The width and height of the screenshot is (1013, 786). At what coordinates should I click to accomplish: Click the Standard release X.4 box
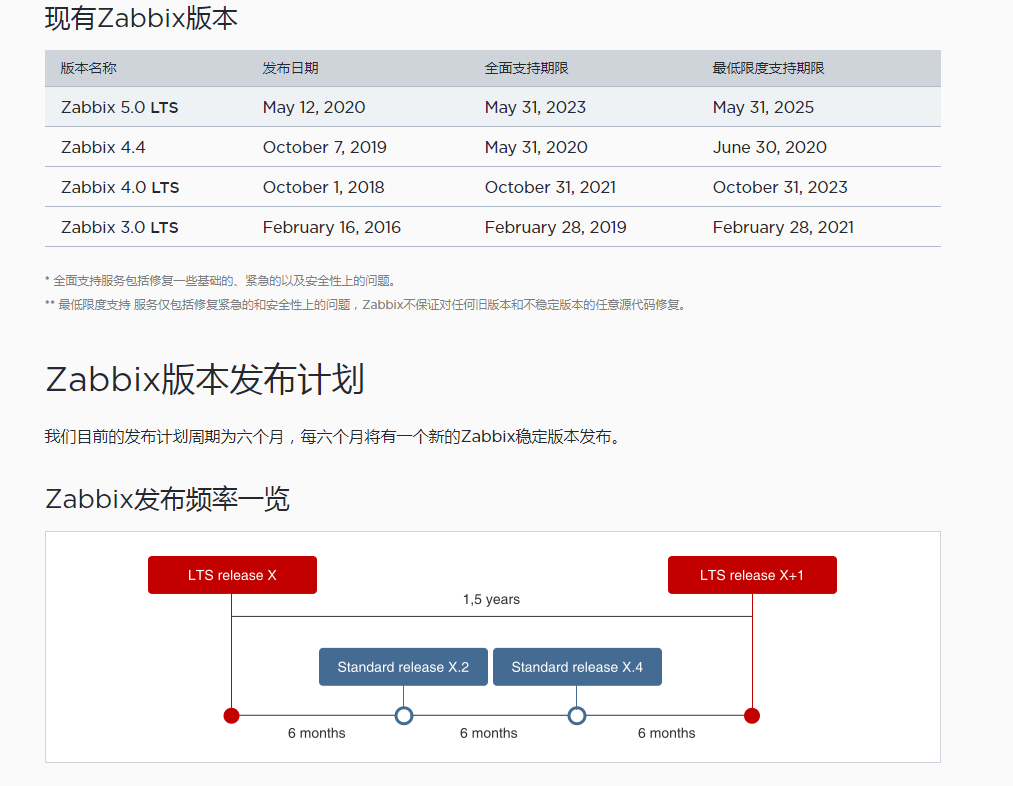coord(577,667)
